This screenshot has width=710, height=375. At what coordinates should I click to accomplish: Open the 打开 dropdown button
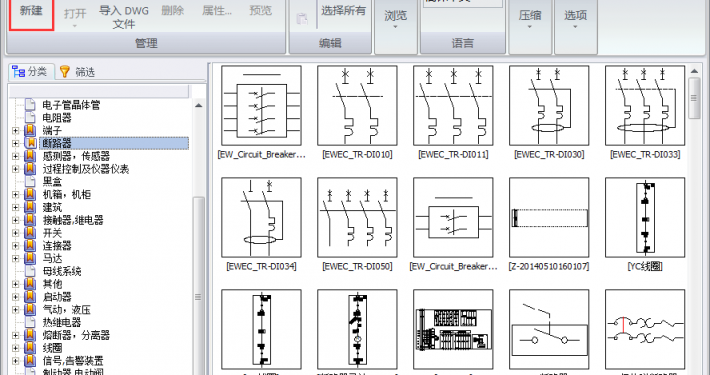coord(75,16)
